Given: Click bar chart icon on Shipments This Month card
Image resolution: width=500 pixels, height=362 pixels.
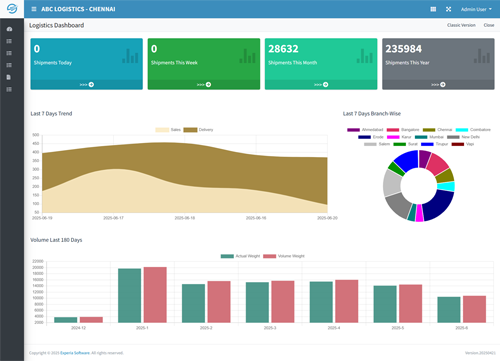Looking at the screenshot, I should [365, 56].
